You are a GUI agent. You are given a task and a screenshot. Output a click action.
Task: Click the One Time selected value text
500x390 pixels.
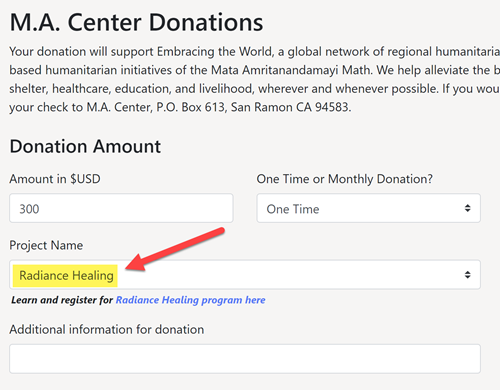click(293, 209)
